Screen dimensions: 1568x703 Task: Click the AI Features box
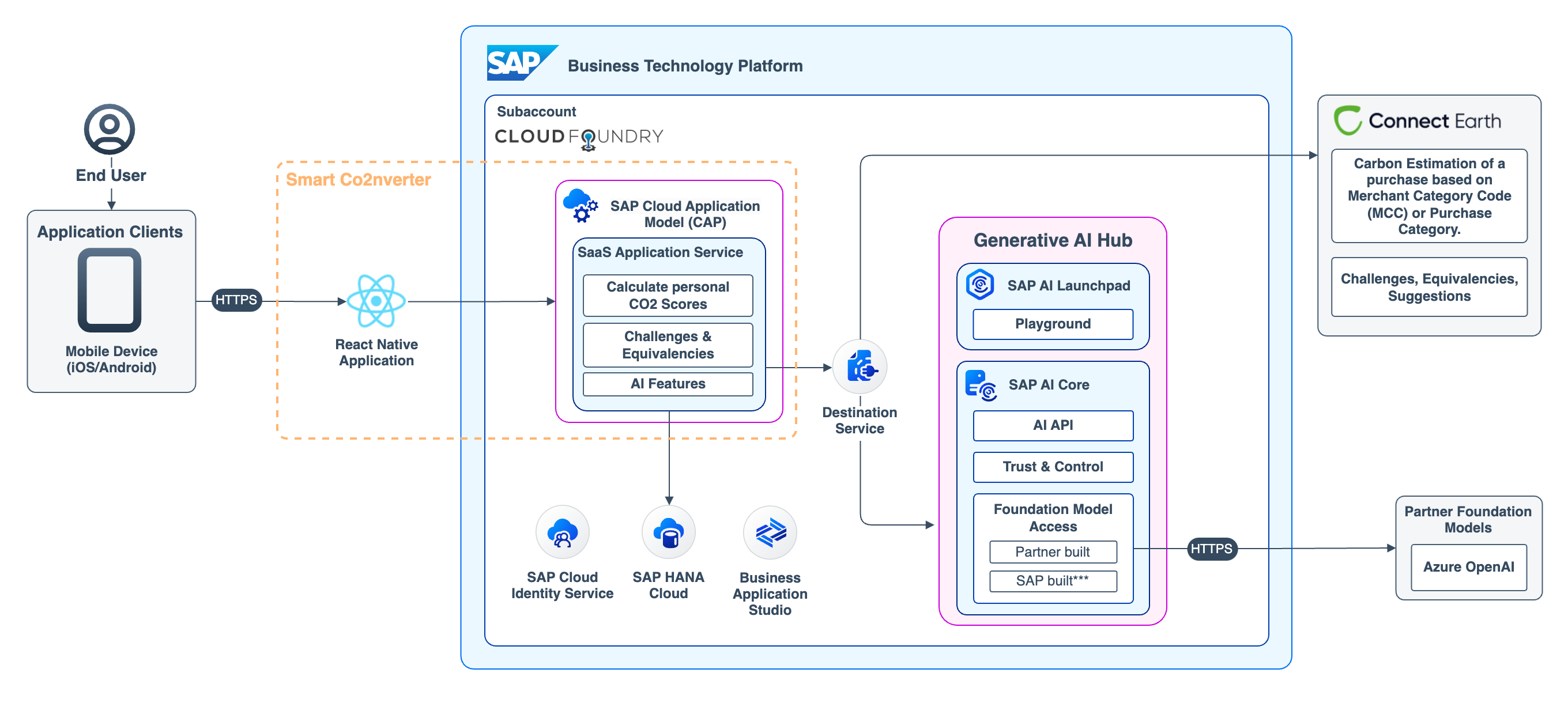[668, 383]
